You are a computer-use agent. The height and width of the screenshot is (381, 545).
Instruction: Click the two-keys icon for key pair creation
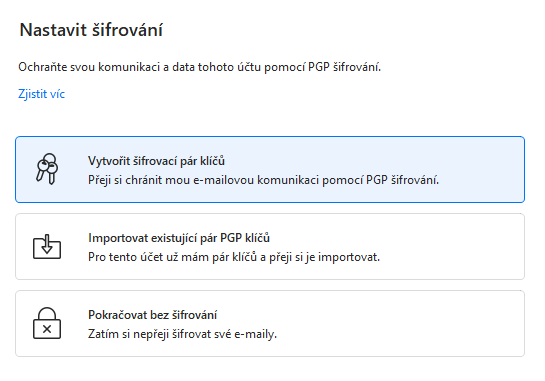point(47,169)
